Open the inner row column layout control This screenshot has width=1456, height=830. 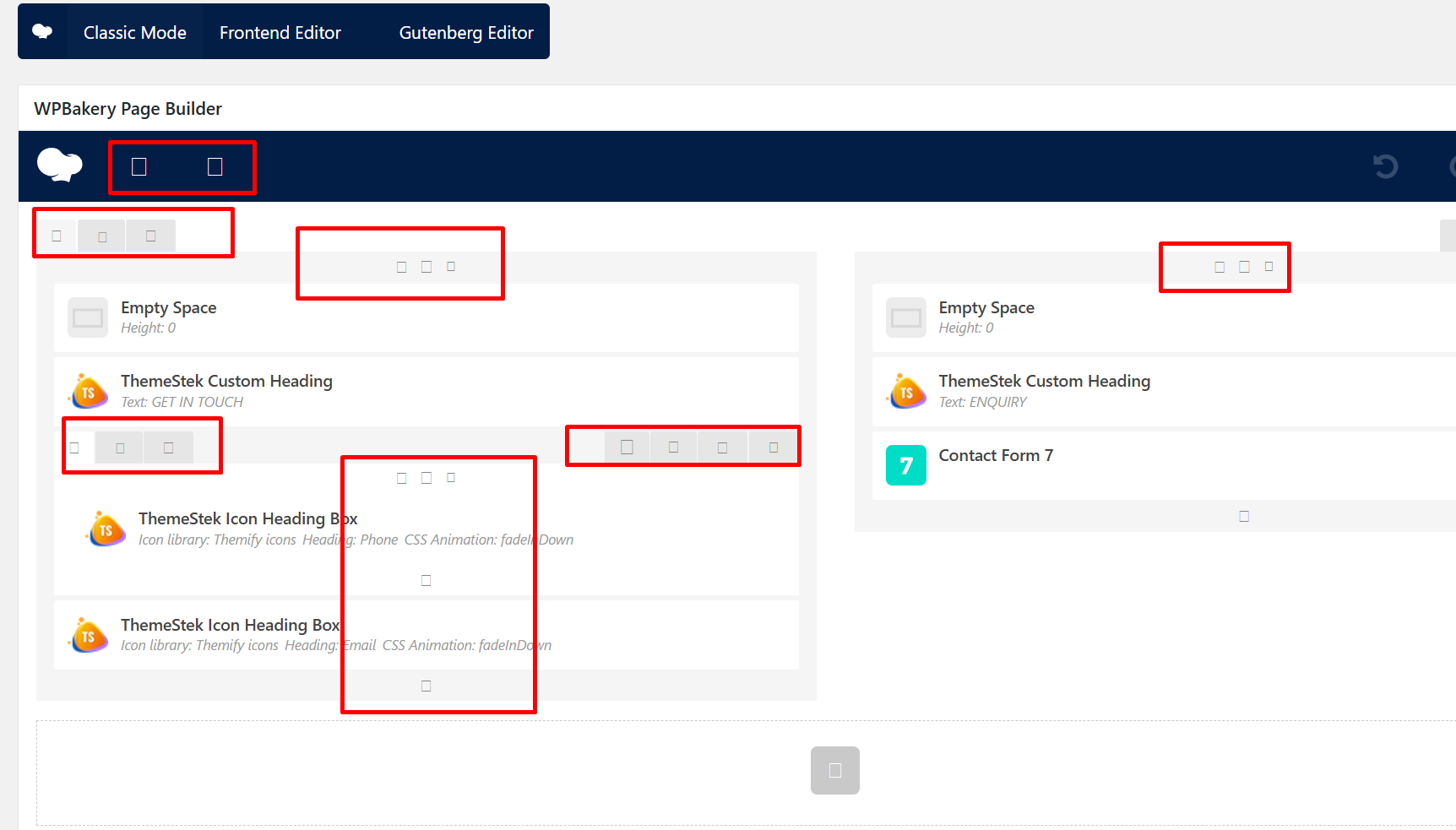click(x=120, y=448)
